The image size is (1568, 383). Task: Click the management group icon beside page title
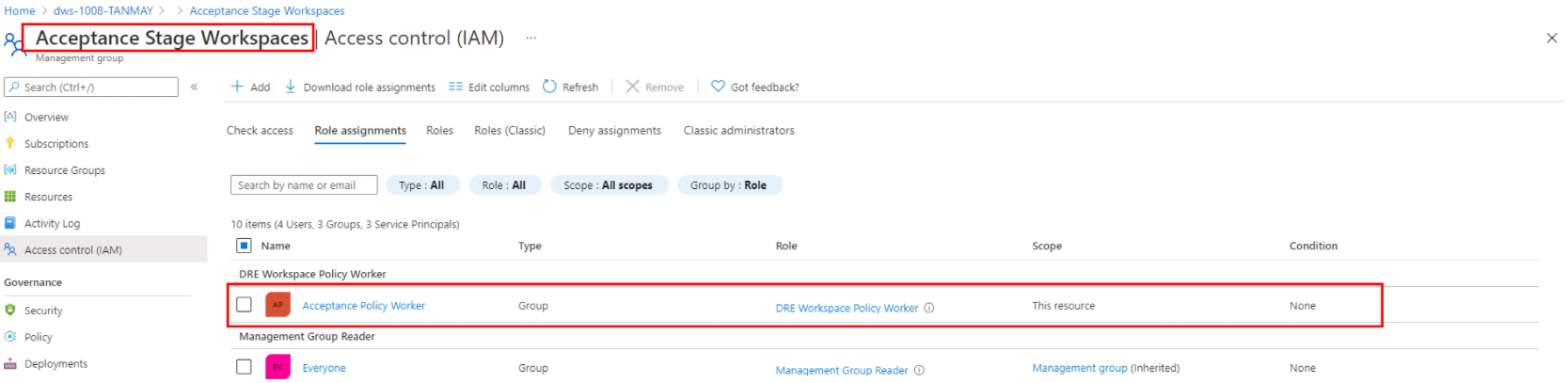14,44
